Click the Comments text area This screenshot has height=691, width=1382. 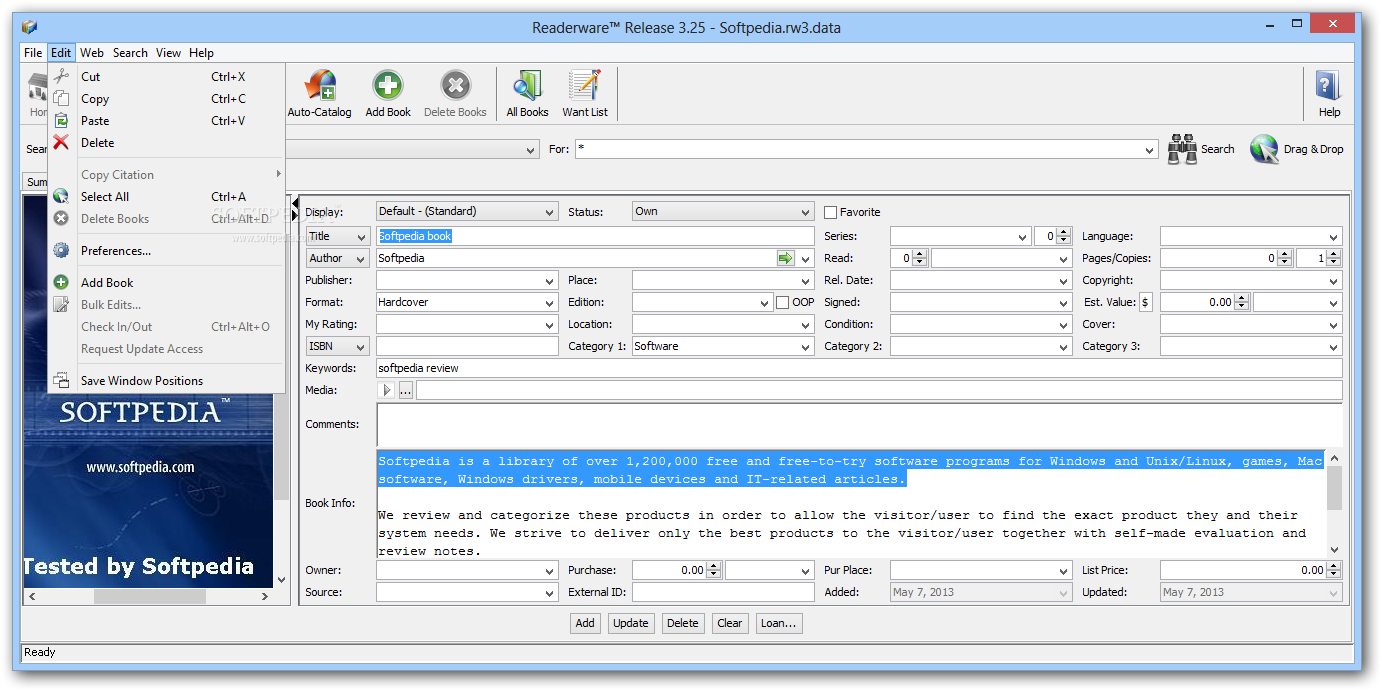(x=859, y=424)
